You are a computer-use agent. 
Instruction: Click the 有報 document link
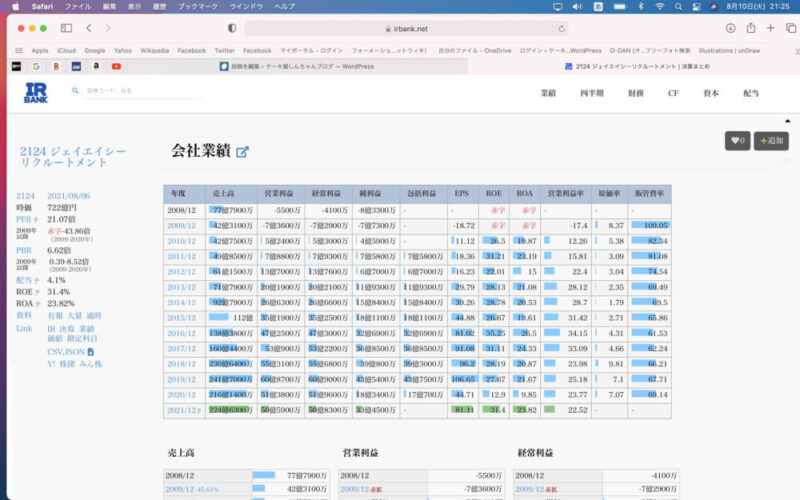[55, 316]
